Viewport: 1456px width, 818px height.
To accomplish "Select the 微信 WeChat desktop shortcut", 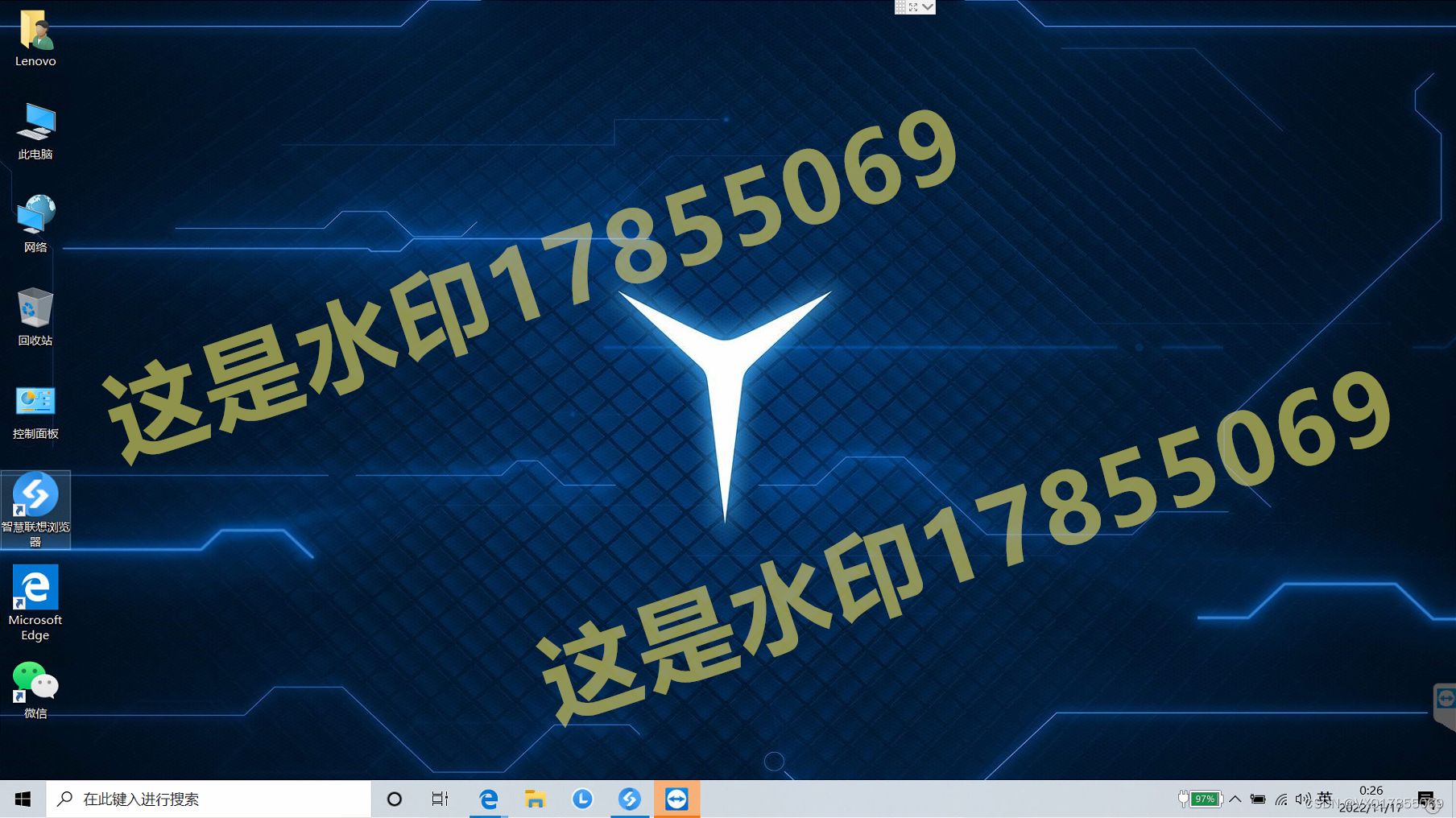I will coord(35,690).
